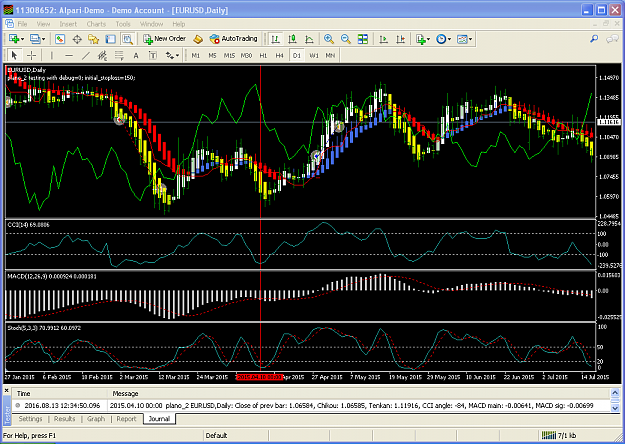Open the tile windows icon
Viewport: 625px width, 444px height.
363,39
